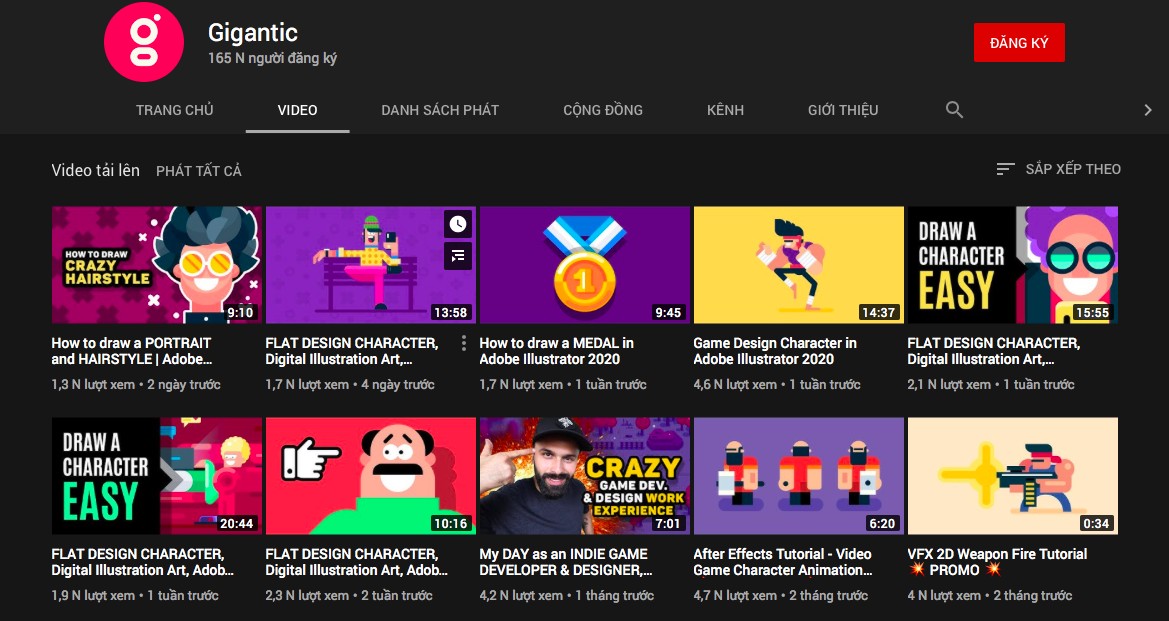Image resolution: width=1169 pixels, height=621 pixels.
Task: Click the 14:37 duration badge
Action: point(878,312)
